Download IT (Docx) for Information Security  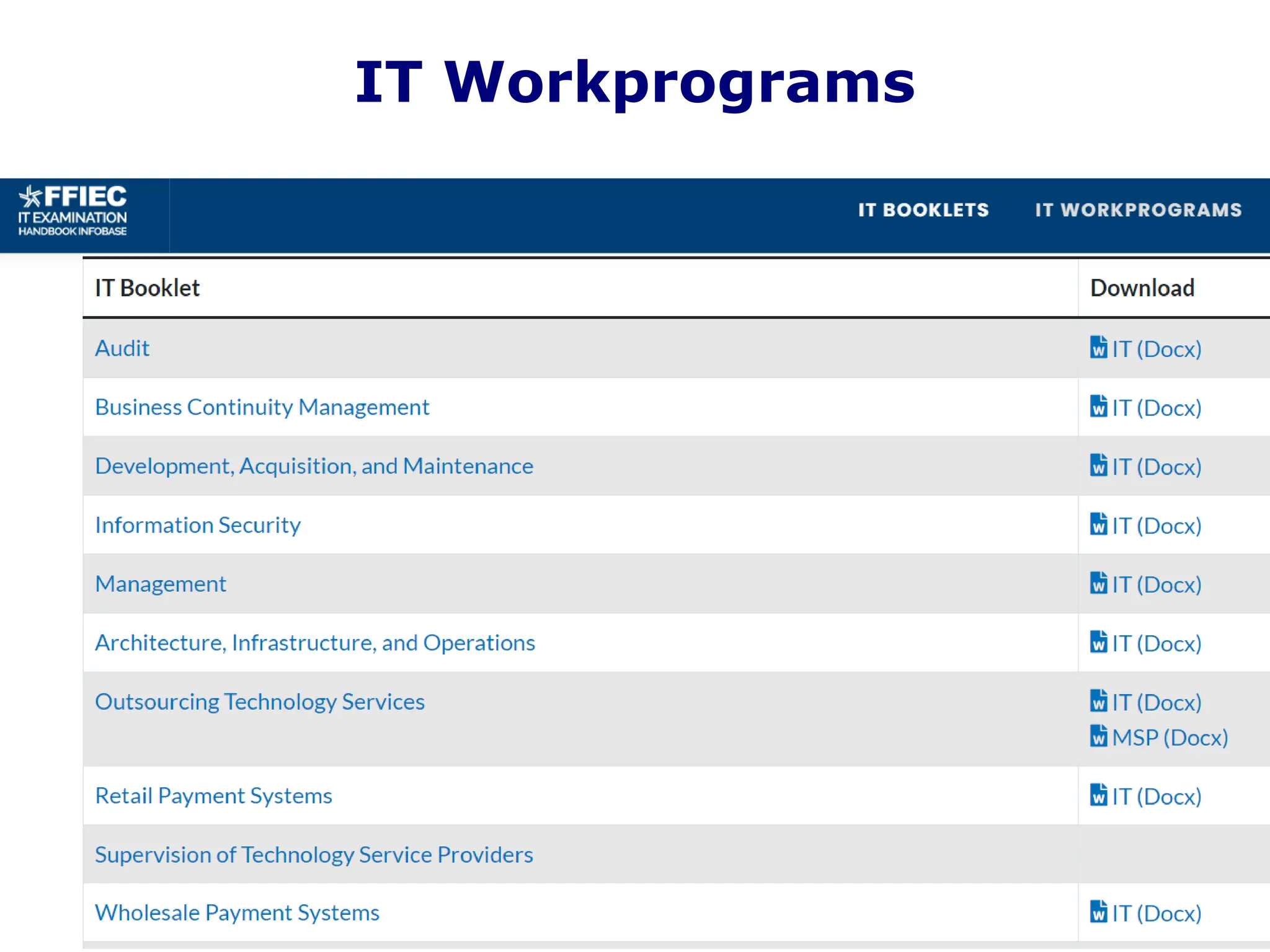(1157, 526)
